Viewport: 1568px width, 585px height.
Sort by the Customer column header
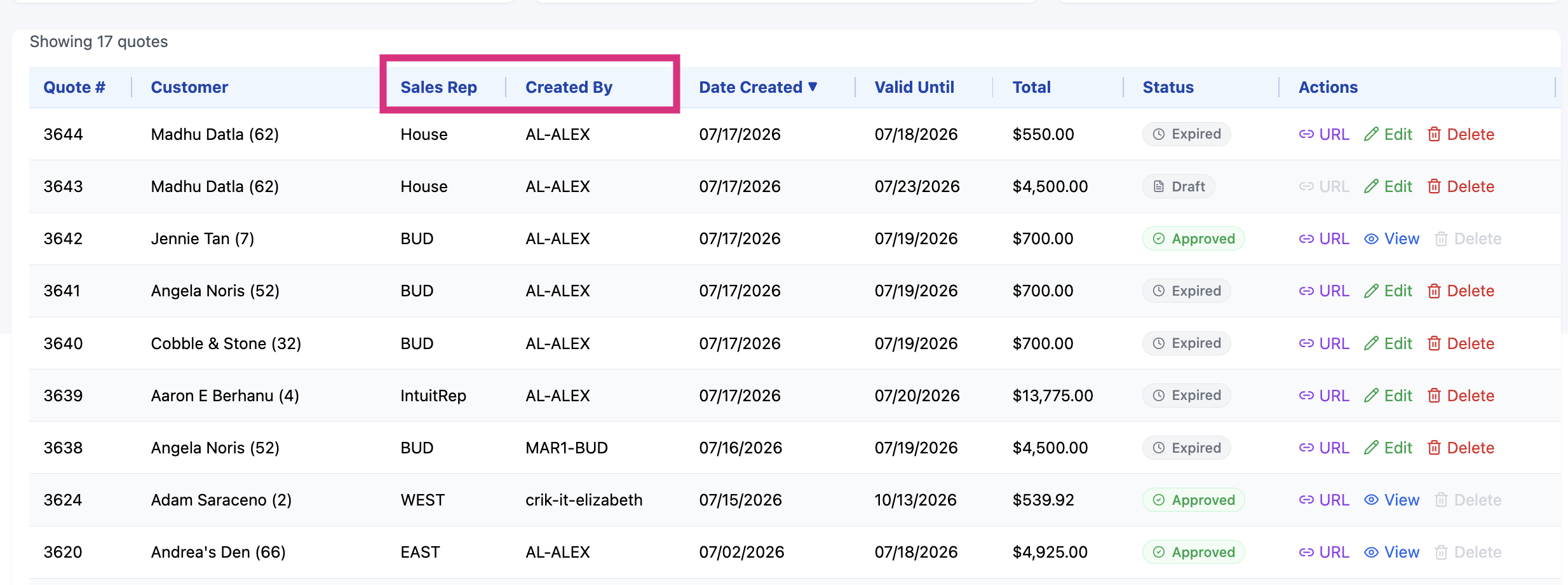tap(189, 87)
